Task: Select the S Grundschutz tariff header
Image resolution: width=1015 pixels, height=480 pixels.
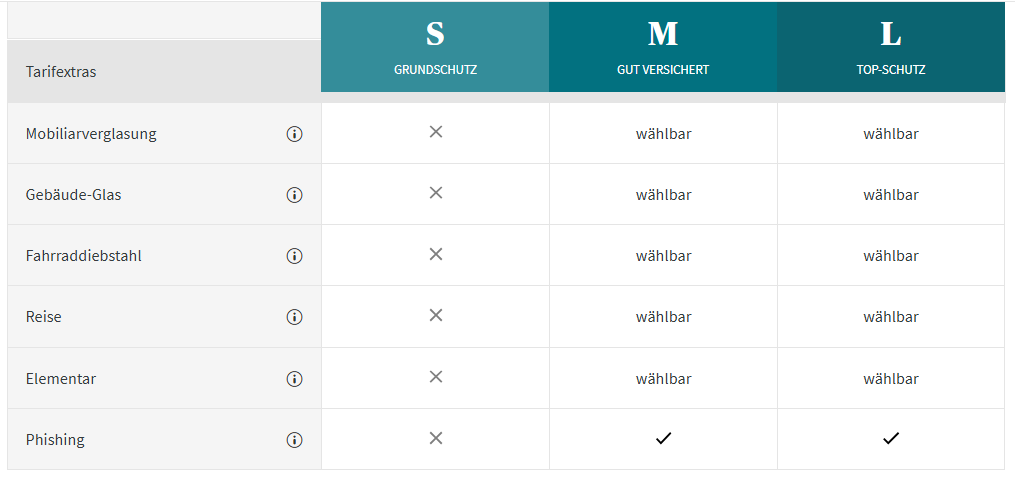Action: (435, 47)
